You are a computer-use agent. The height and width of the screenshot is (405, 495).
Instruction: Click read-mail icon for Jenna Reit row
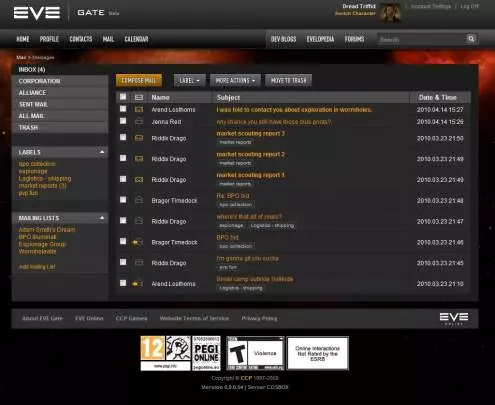coord(139,121)
